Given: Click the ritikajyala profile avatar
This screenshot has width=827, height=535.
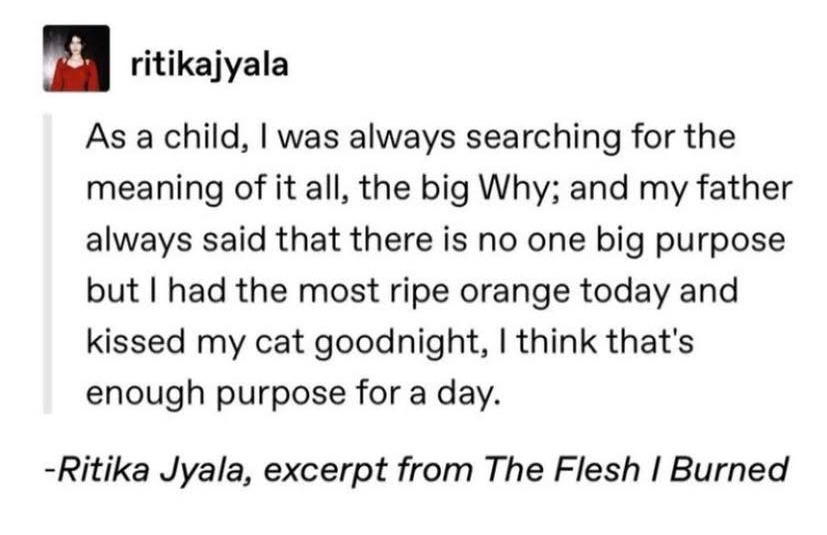Looking at the screenshot, I should [75, 59].
